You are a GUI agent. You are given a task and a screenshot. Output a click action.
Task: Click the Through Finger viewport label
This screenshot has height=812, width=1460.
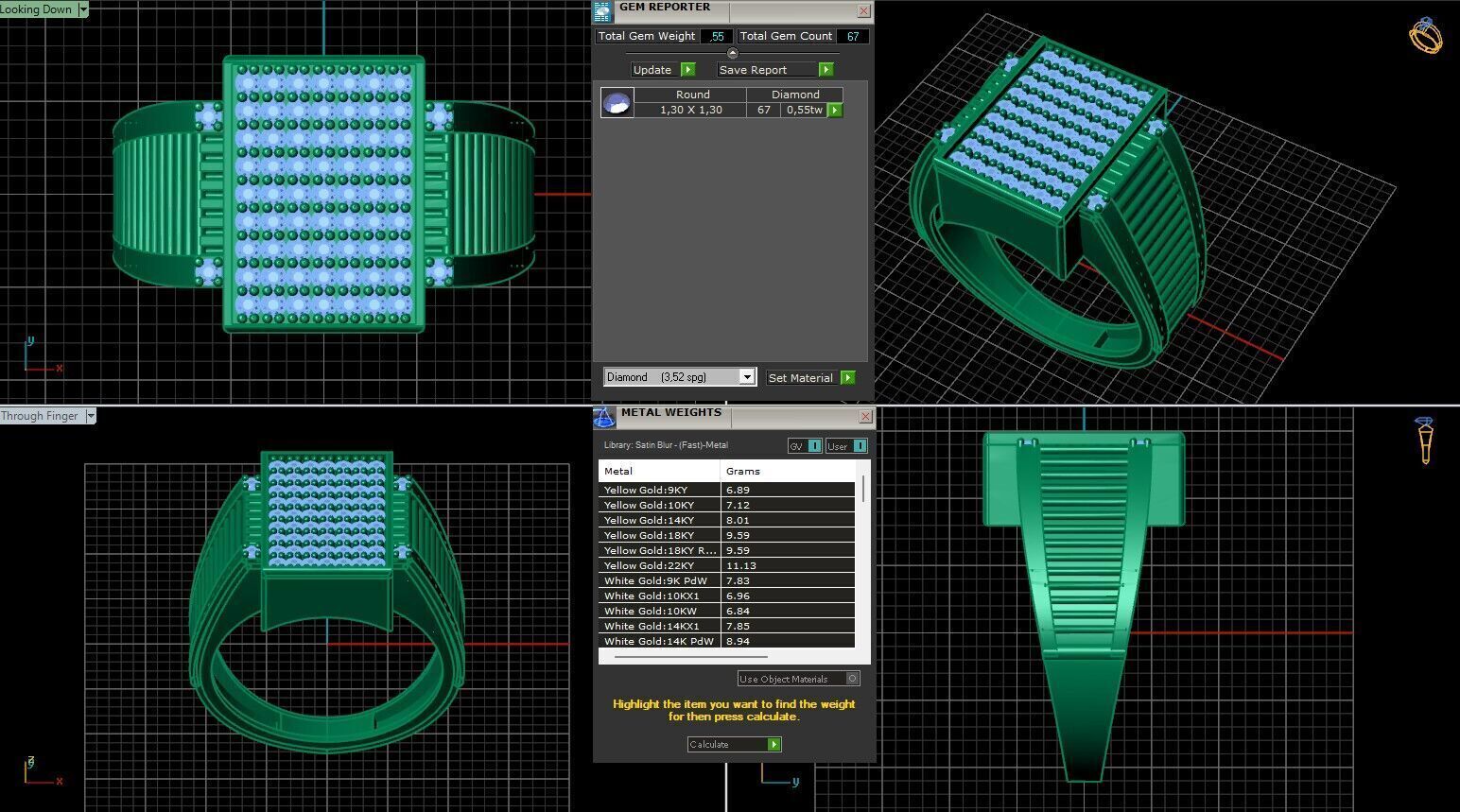click(x=42, y=416)
